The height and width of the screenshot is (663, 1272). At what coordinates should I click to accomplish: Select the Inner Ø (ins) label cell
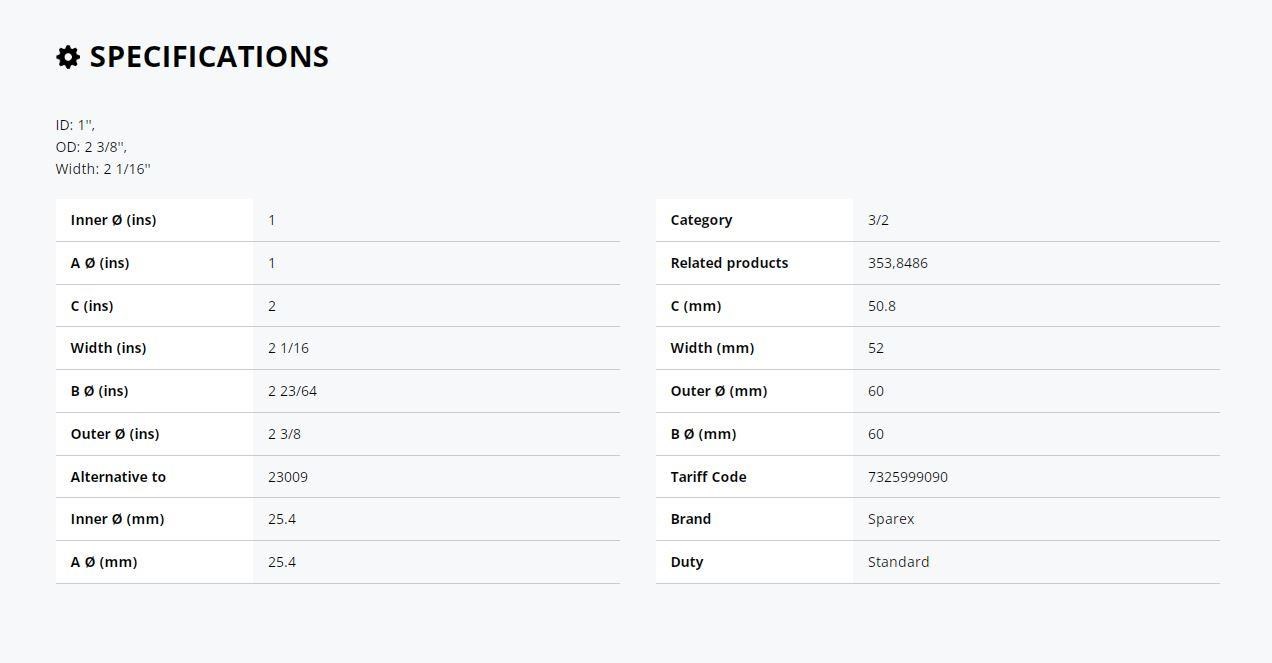[154, 220]
